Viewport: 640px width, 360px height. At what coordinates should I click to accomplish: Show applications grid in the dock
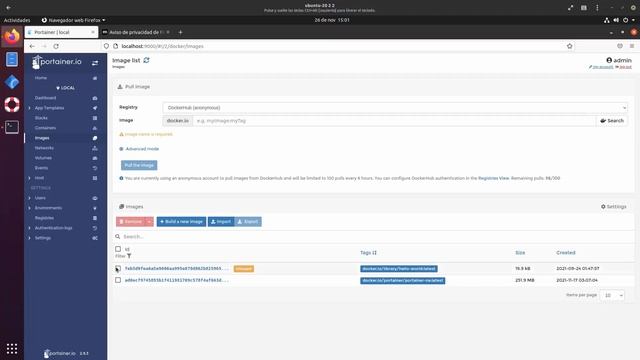(x=12, y=349)
